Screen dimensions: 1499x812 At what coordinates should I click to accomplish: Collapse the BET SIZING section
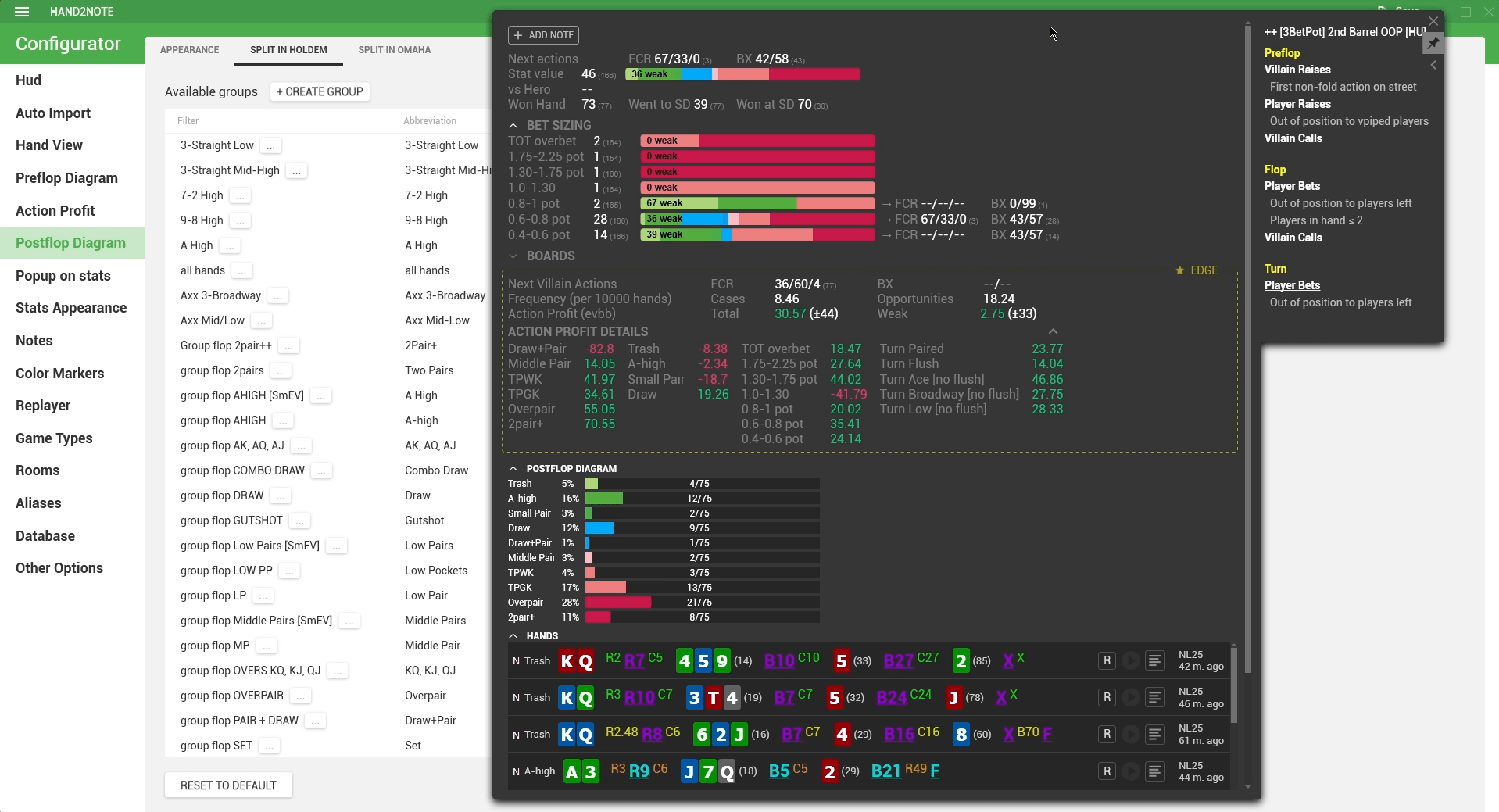point(513,125)
